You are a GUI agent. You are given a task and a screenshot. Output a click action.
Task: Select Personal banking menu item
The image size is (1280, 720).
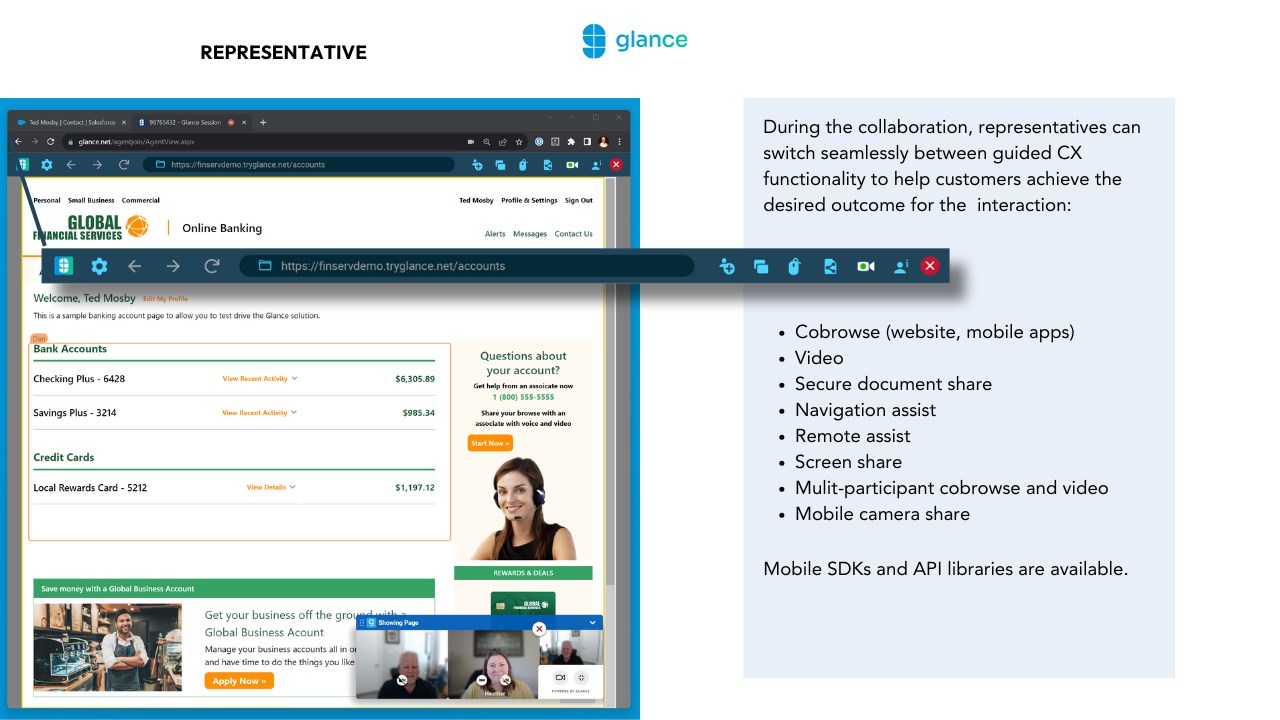[47, 200]
